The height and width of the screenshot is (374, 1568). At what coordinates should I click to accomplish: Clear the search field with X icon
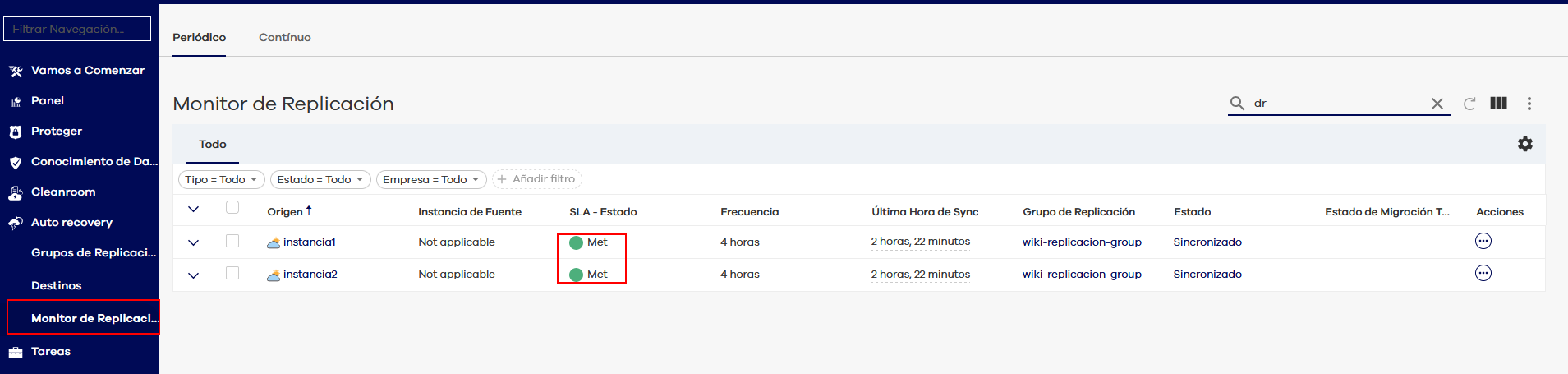1437,104
